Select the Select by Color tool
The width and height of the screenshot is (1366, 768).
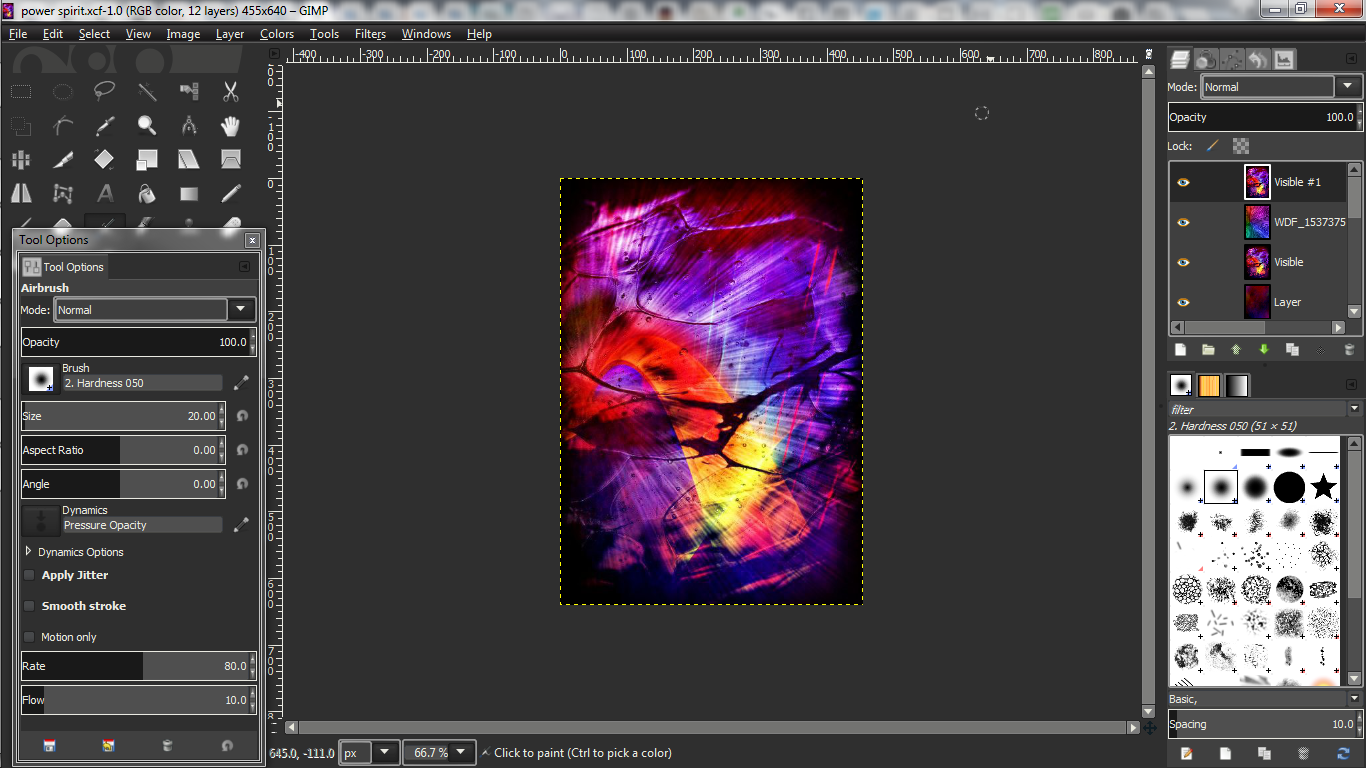click(189, 92)
